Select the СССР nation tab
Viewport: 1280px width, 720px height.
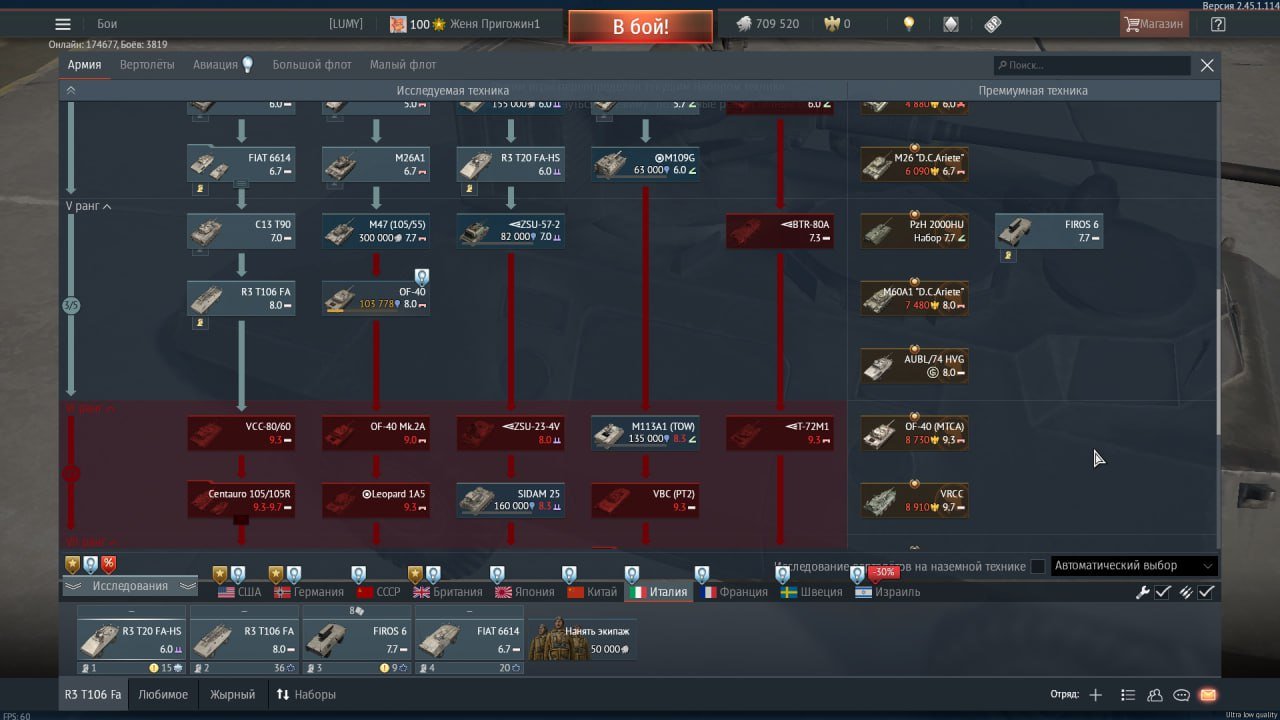[379, 592]
